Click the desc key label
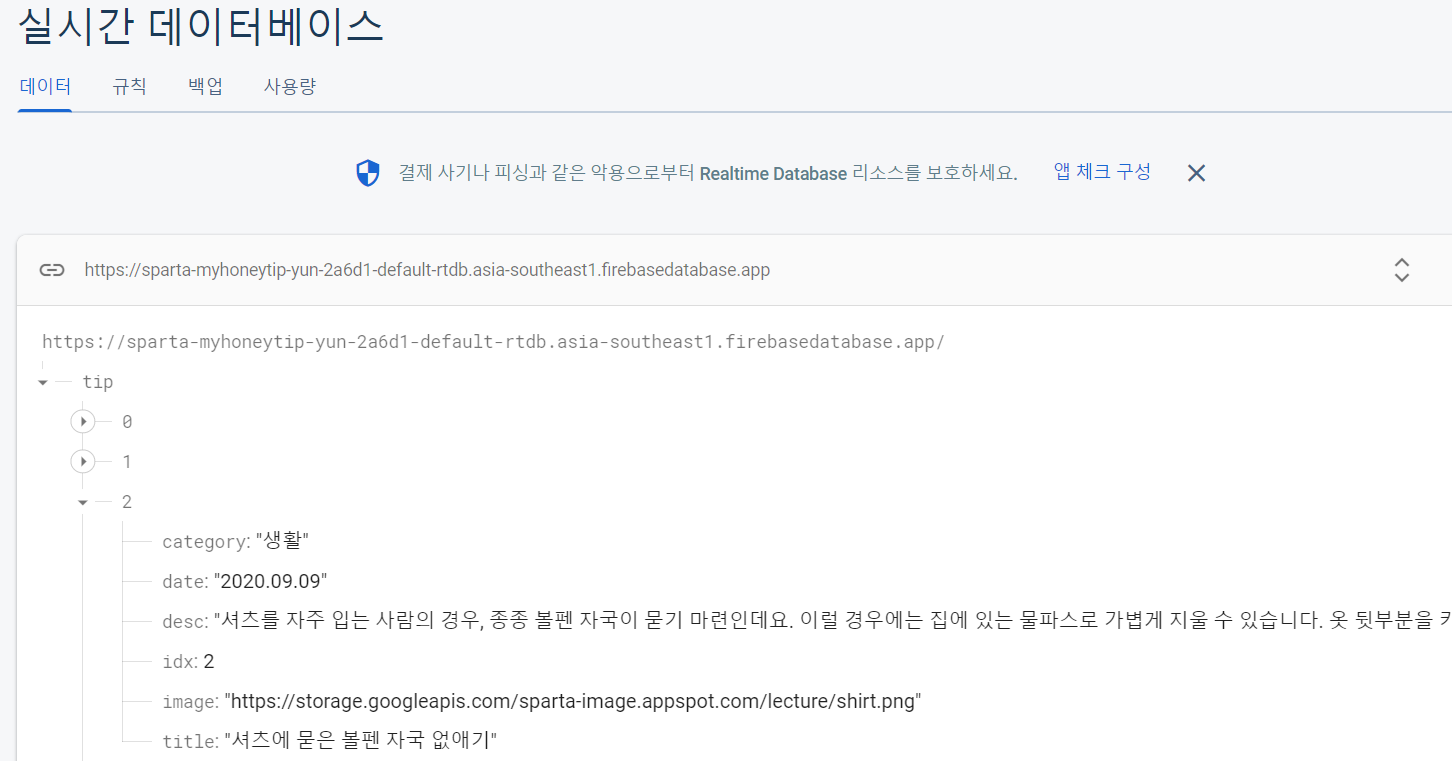Screen dimensions: 1452x761 pos(183,622)
